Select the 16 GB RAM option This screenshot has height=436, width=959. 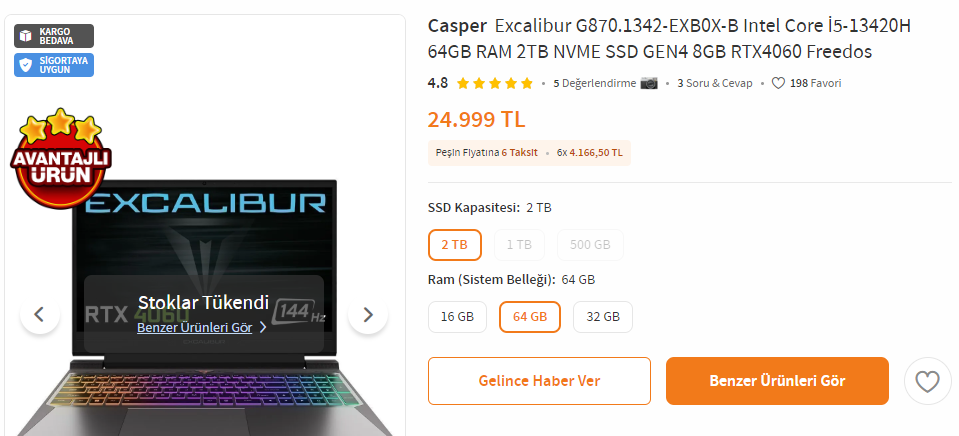[457, 317]
